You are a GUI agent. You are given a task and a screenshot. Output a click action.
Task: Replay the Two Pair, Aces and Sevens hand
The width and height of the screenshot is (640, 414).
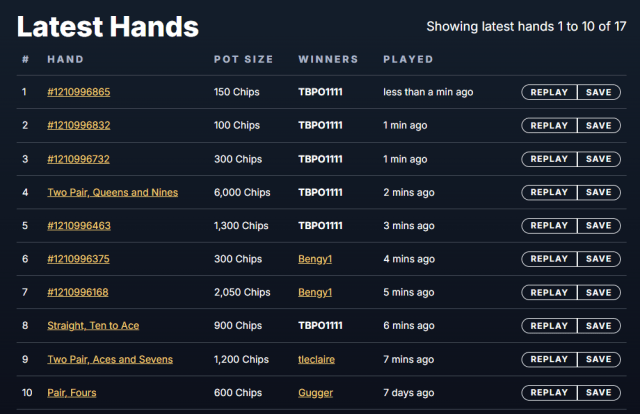coord(549,359)
